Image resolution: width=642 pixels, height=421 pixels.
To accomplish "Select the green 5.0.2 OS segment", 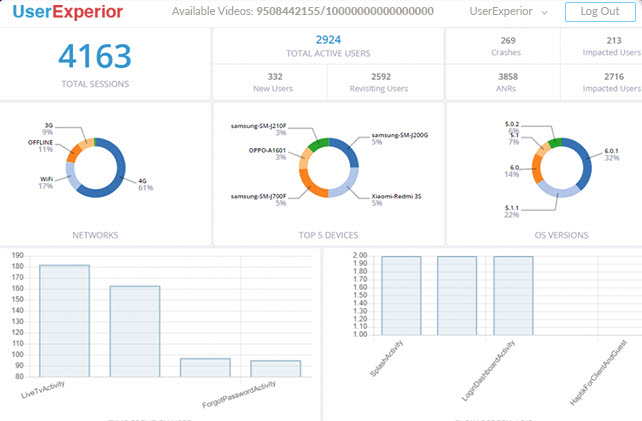I will click(x=556, y=142).
